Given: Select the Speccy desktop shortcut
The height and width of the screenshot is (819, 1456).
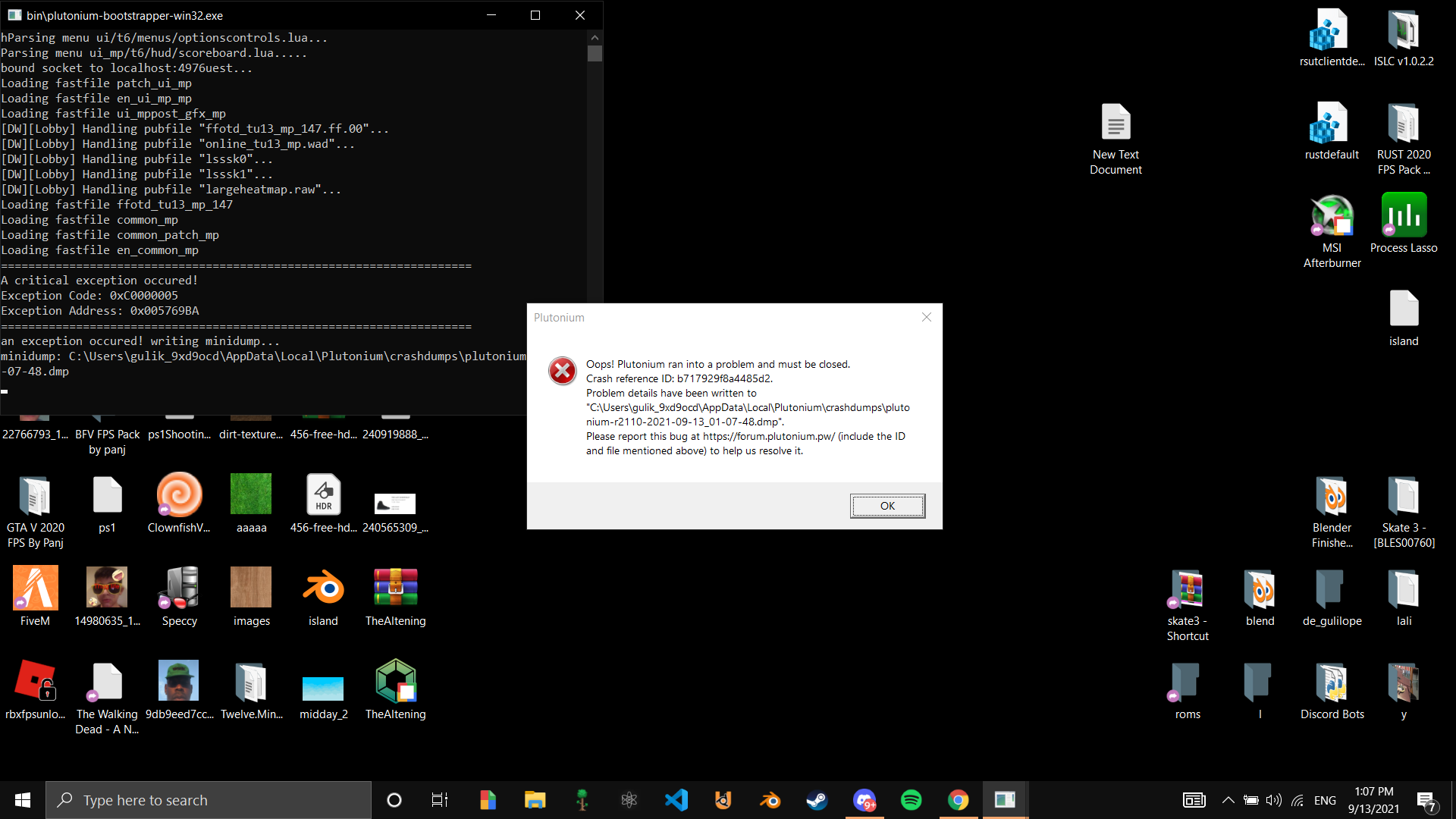Looking at the screenshot, I should [x=179, y=598].
